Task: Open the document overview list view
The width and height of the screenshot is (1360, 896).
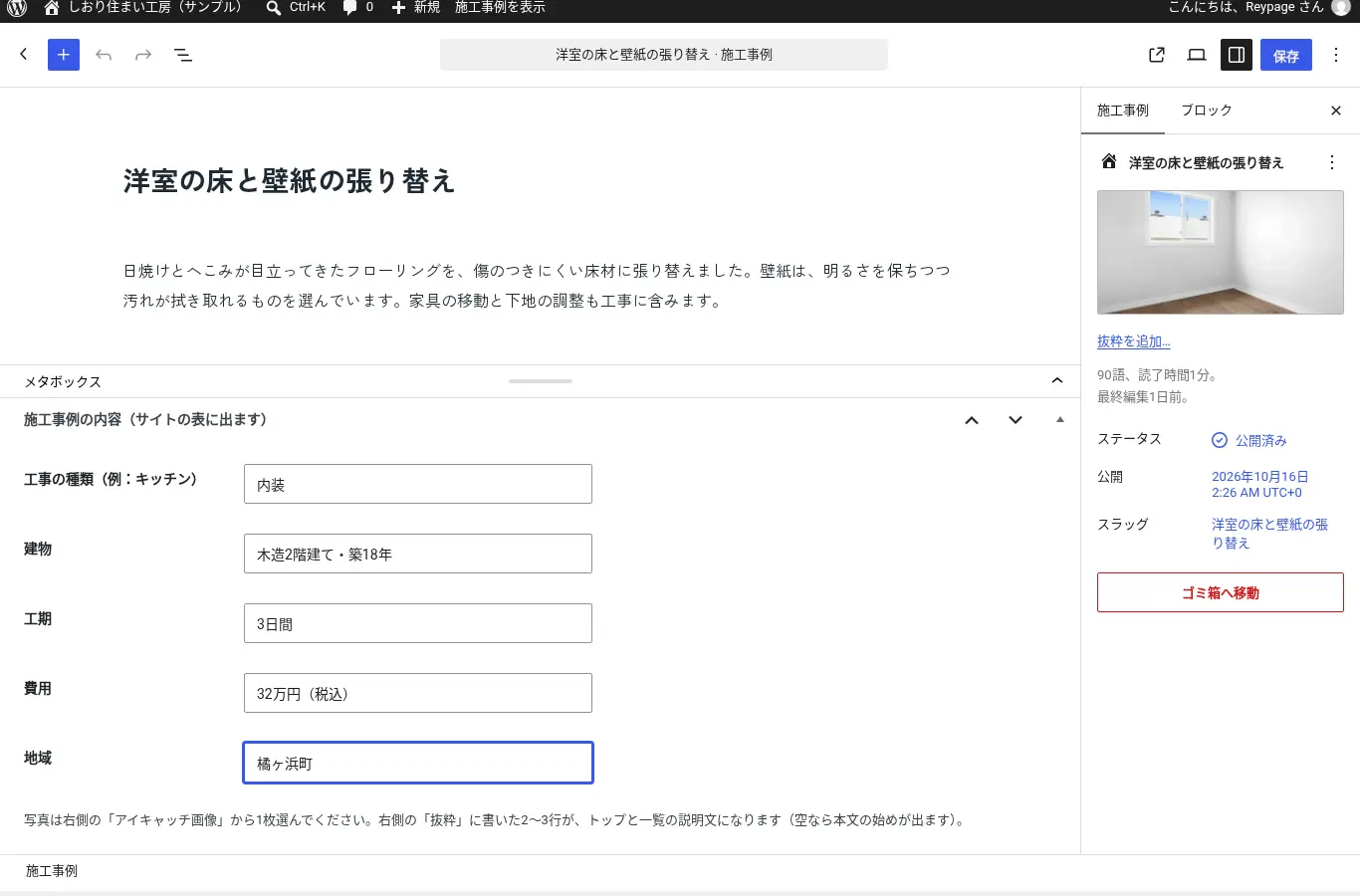Action: pos(183,55)
